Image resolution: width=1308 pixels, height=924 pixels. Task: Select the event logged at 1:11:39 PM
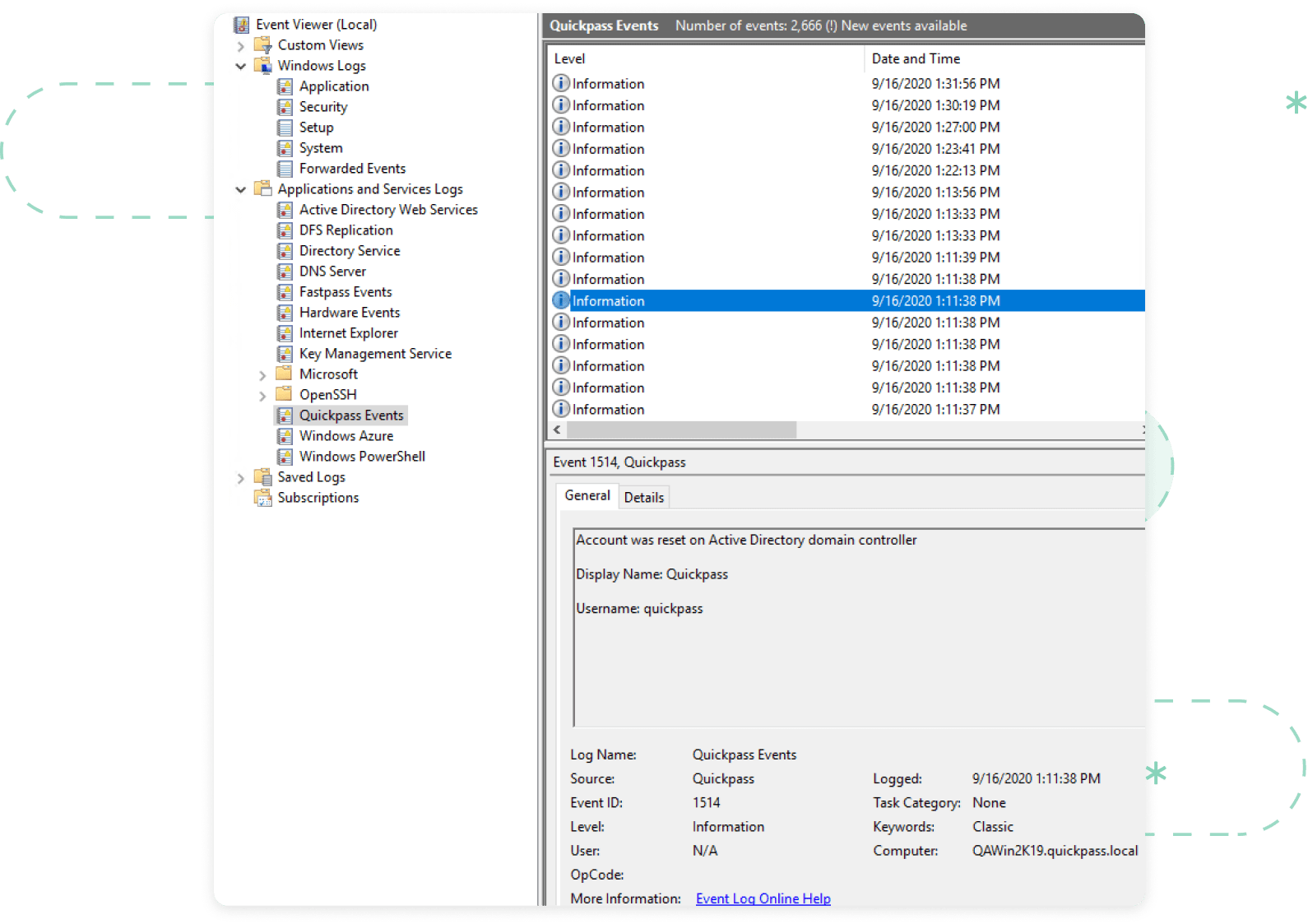coord(846,258)
